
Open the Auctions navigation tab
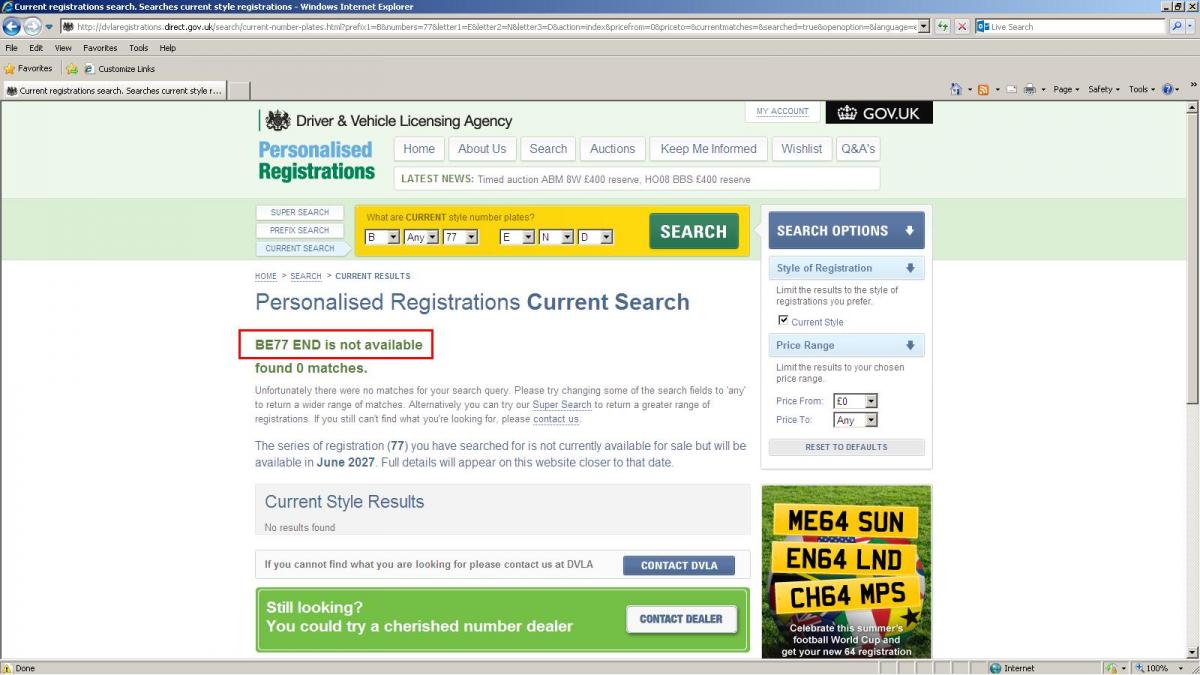[x=612, y=149]
